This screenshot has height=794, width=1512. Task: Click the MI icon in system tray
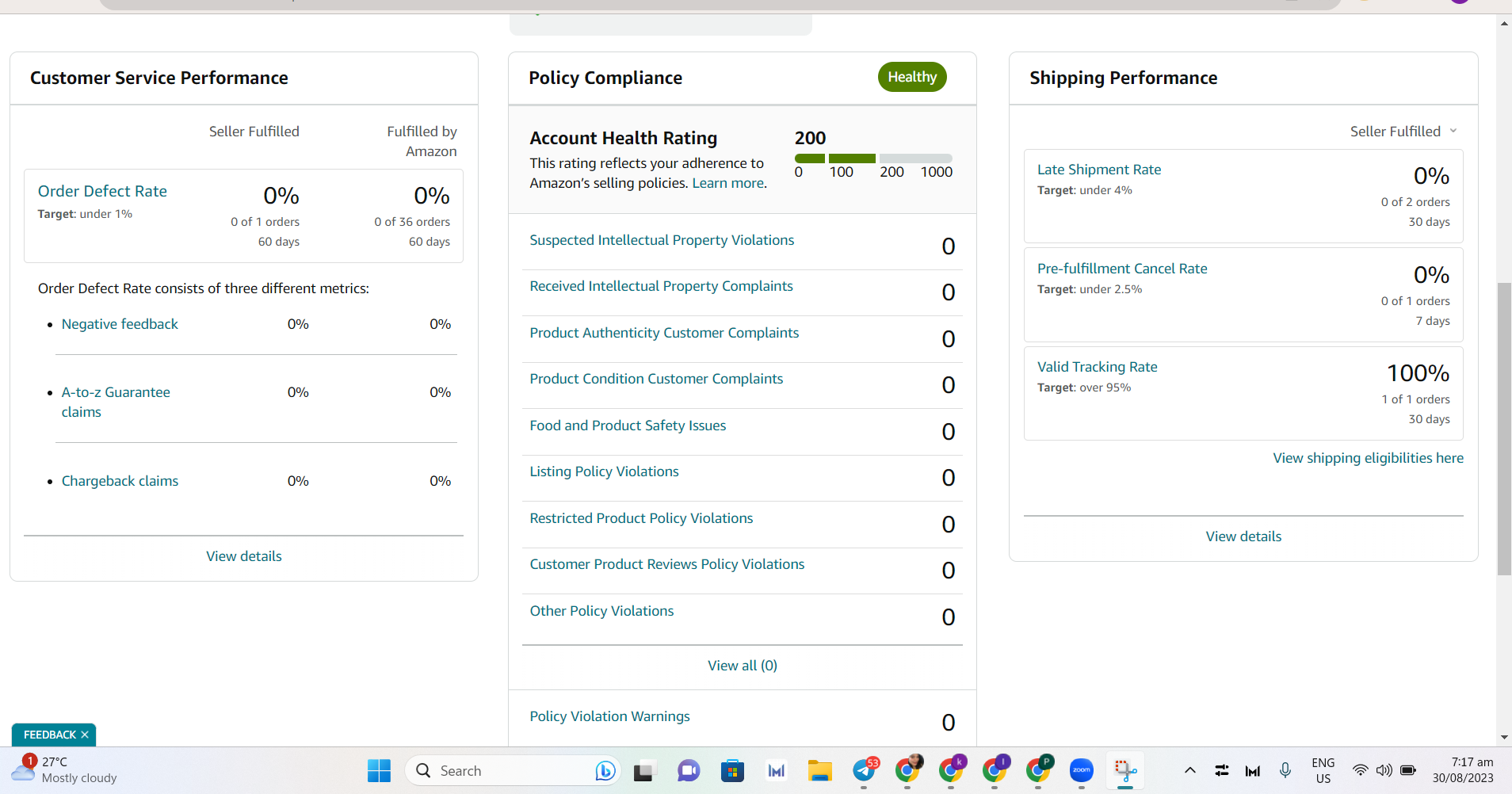[1253, 770]
